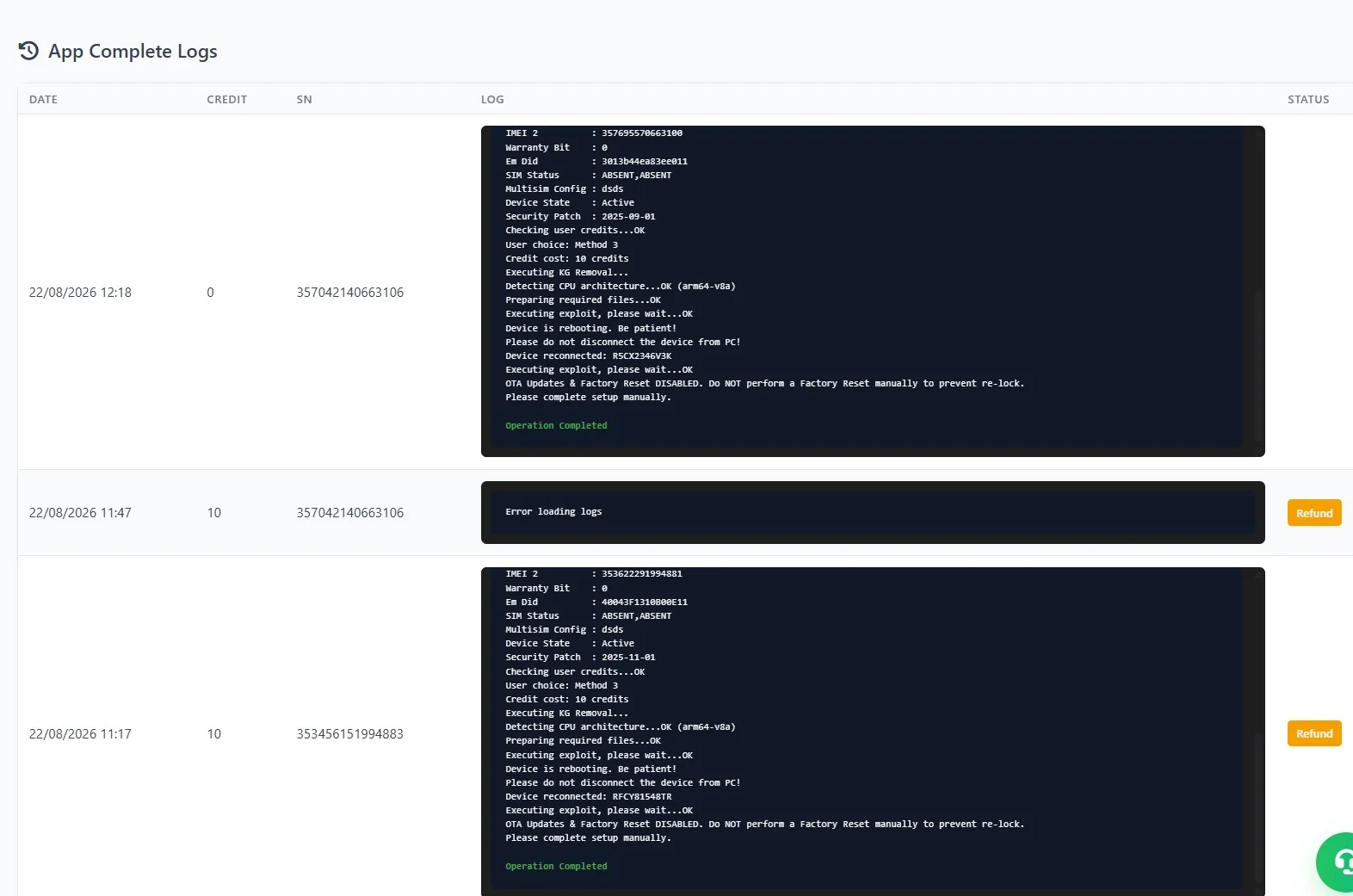Click the IMEI 2 line ending 357695570663100
The height and width of the screenshot is (896, 1353).
(x=594, y=133)
